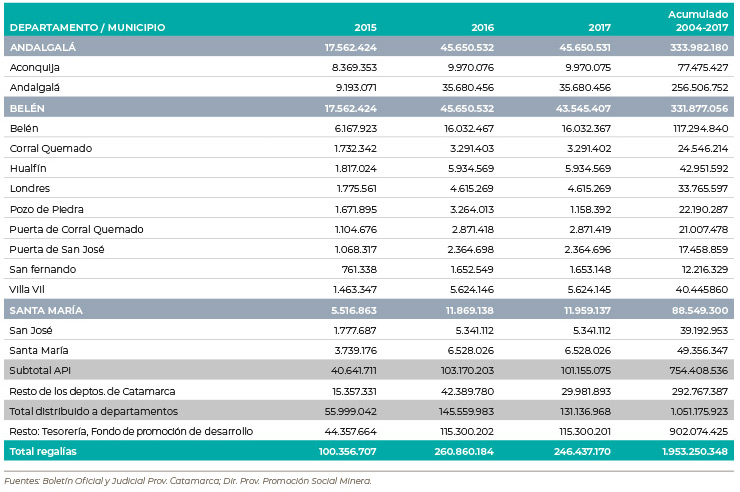Select the value 6.167.923 for Belén
Image resolution: width=740 pixels, height=492 pixels.
(356, 128)
